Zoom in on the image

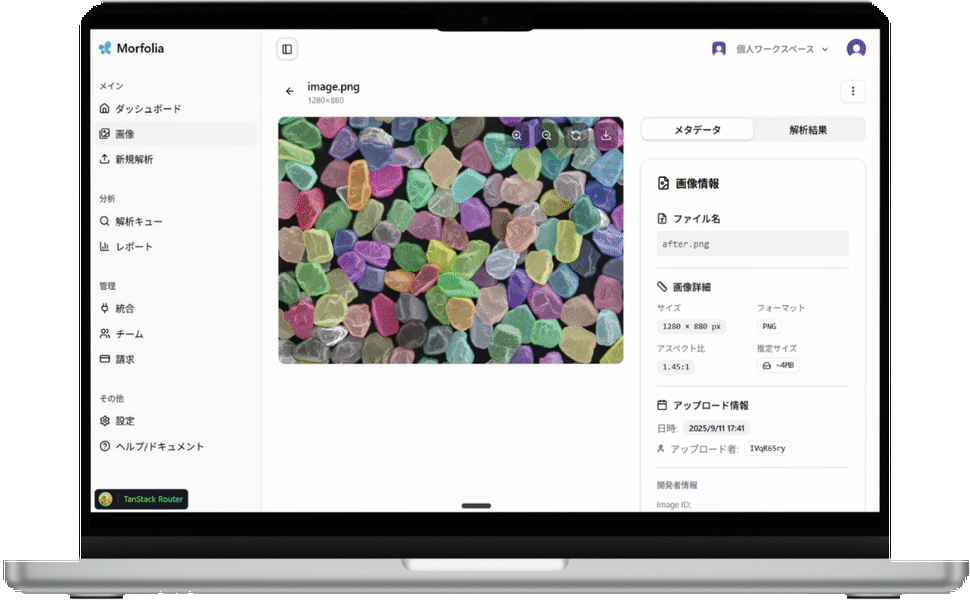coord(517,135)
